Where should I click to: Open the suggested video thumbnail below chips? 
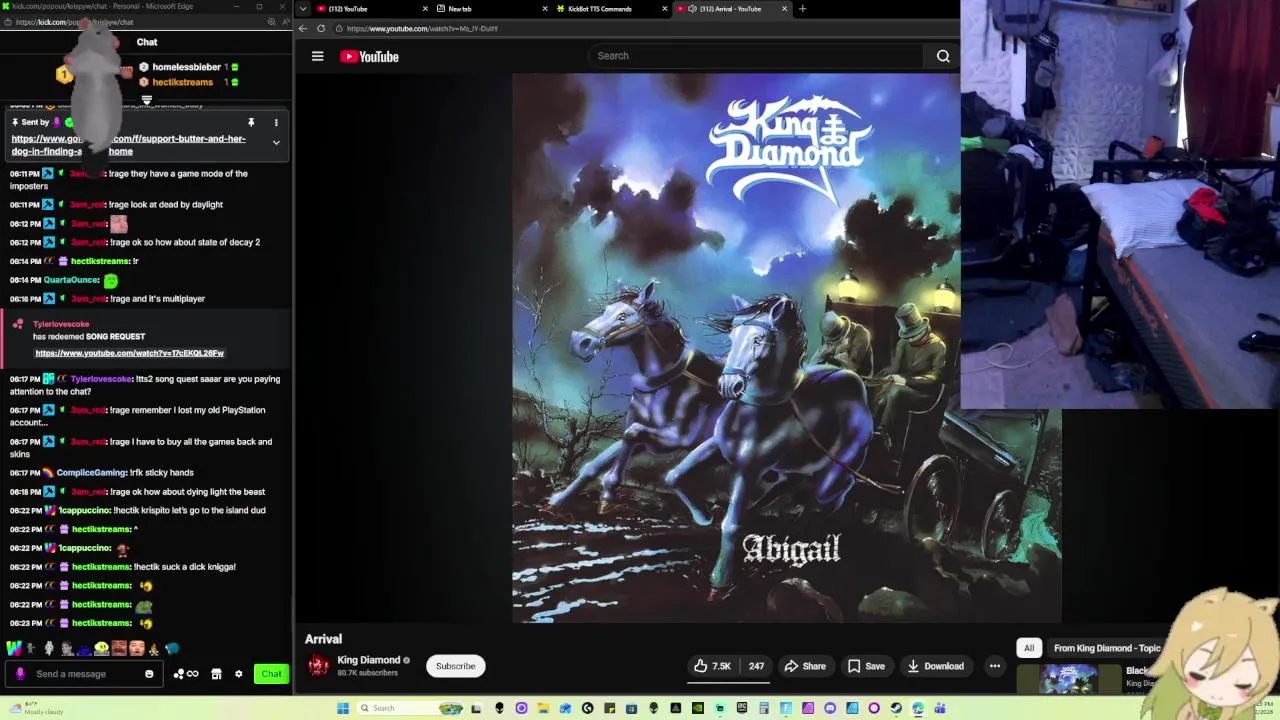[1068, 679]
